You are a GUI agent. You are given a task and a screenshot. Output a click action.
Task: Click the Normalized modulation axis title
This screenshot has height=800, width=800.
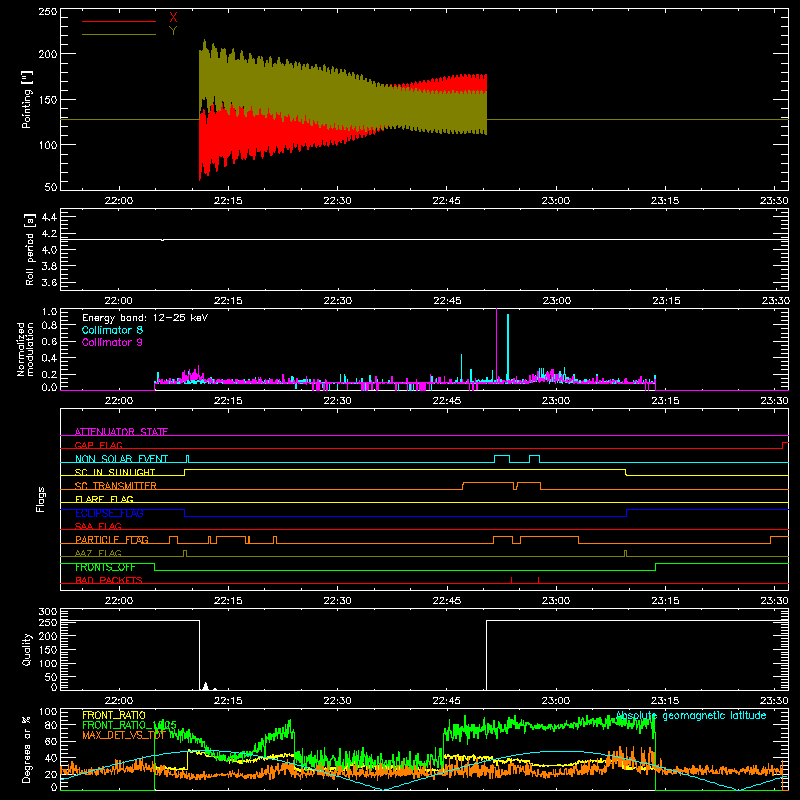(25, 349)
